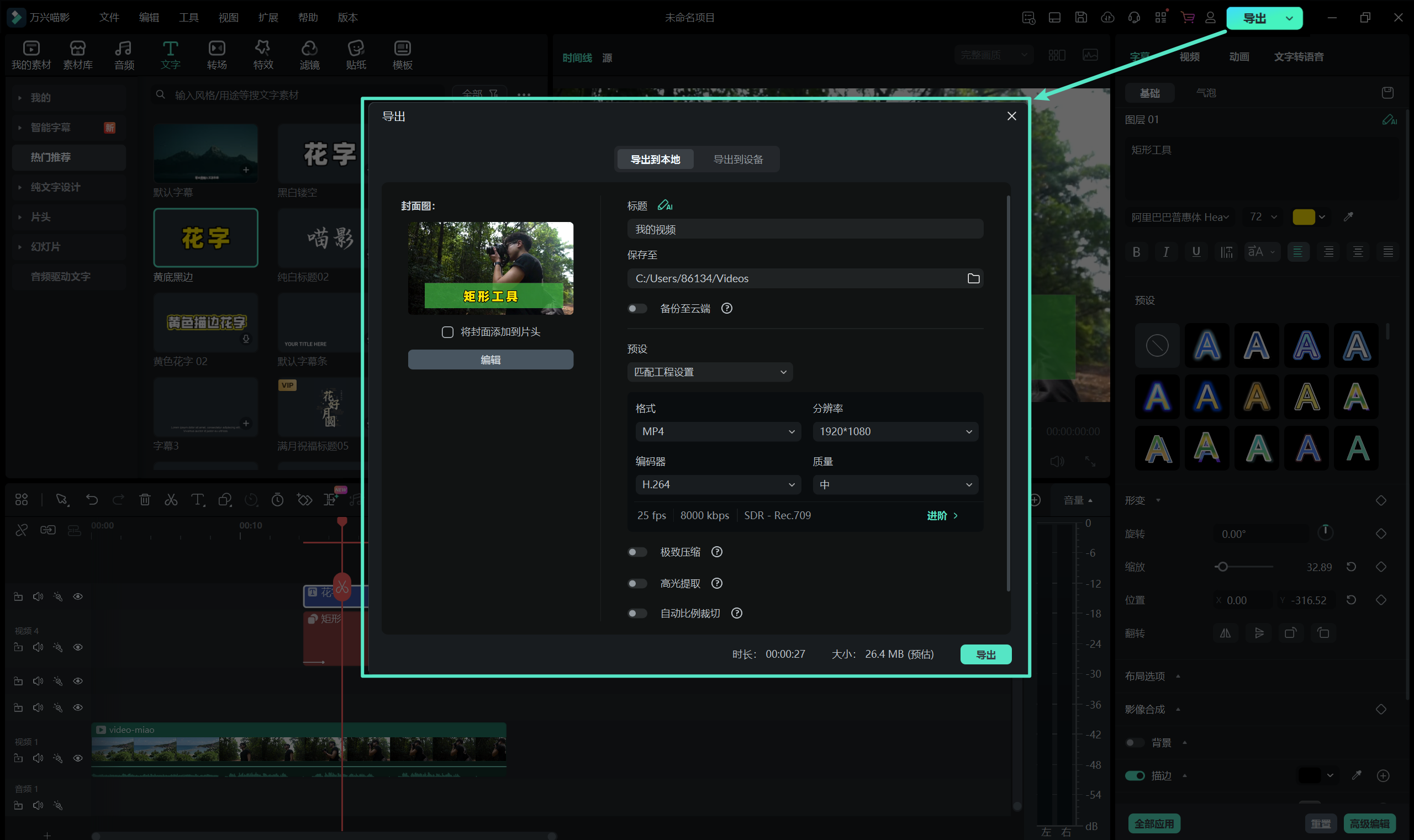Click the help icon beside 自动比例裁切

tap(736, 614)
